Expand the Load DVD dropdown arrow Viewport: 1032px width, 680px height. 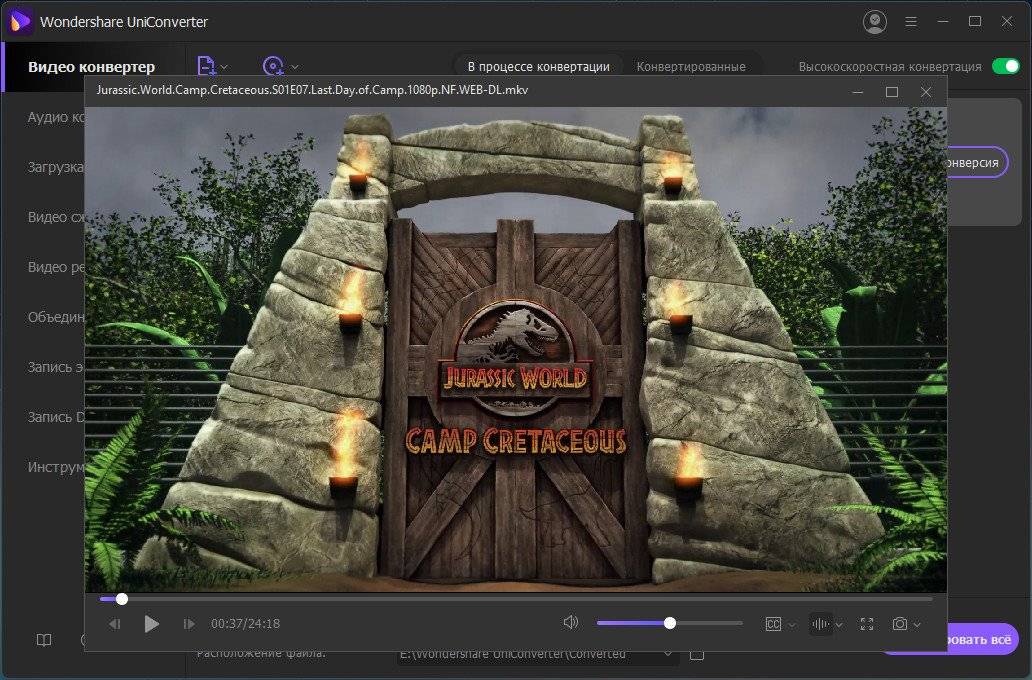295,67
